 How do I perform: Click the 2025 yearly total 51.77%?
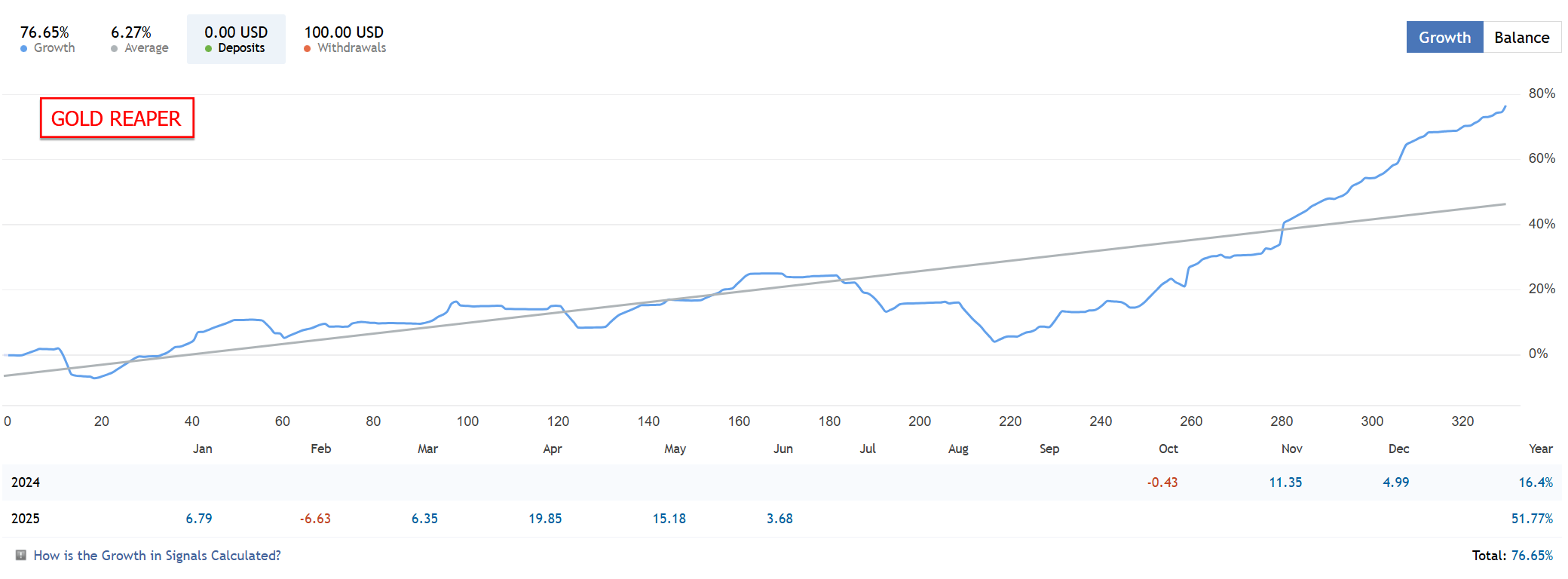1532,519
